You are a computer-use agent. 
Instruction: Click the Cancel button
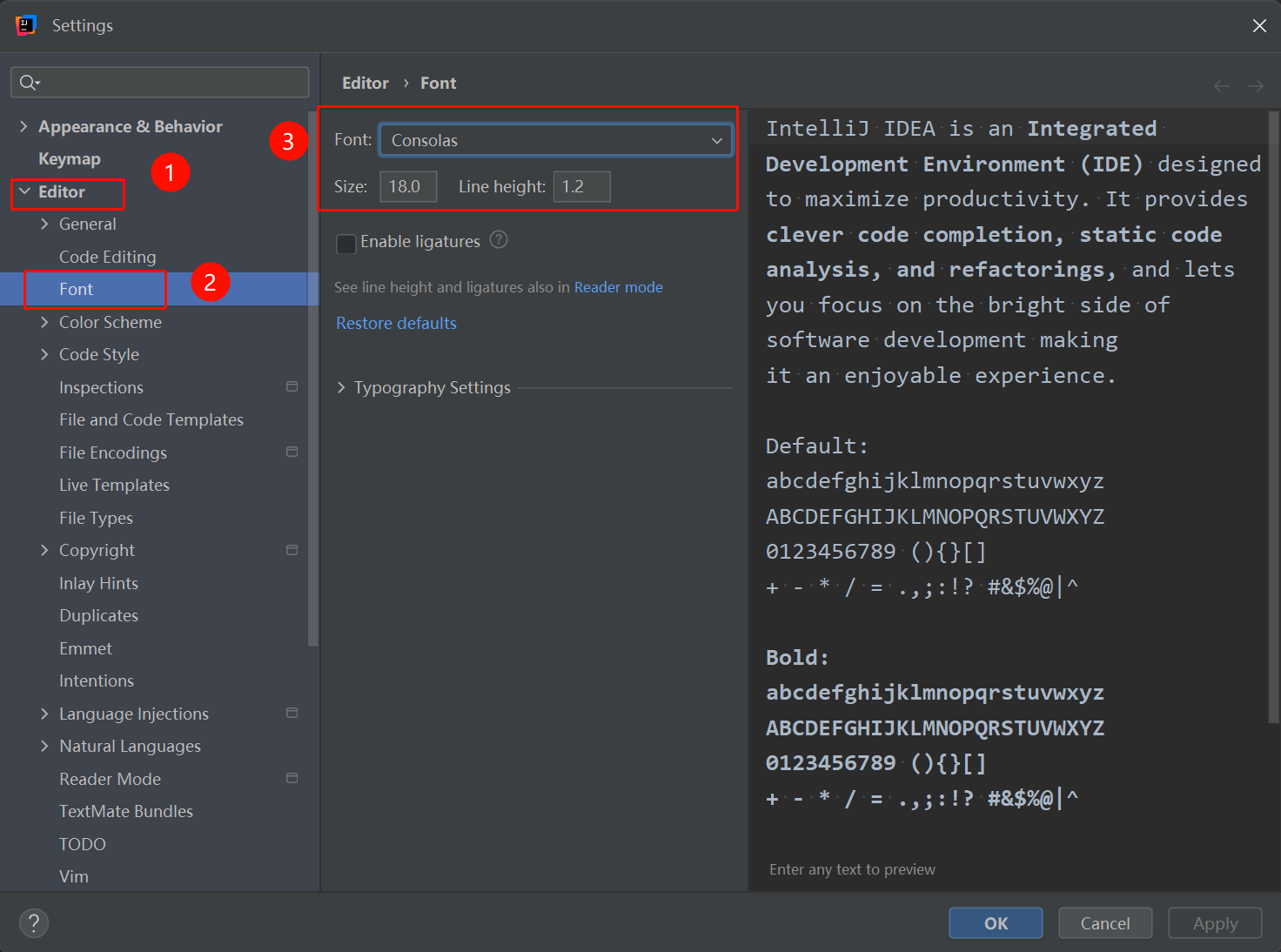(1105, 923)
